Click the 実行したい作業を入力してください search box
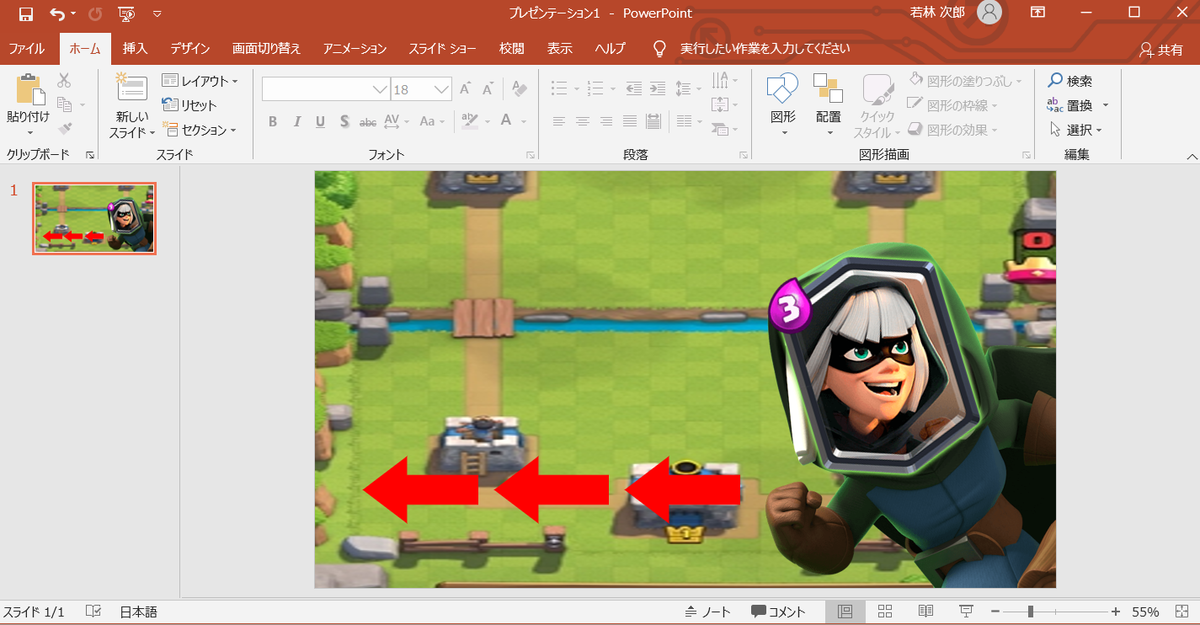 [x=765, y=49]
